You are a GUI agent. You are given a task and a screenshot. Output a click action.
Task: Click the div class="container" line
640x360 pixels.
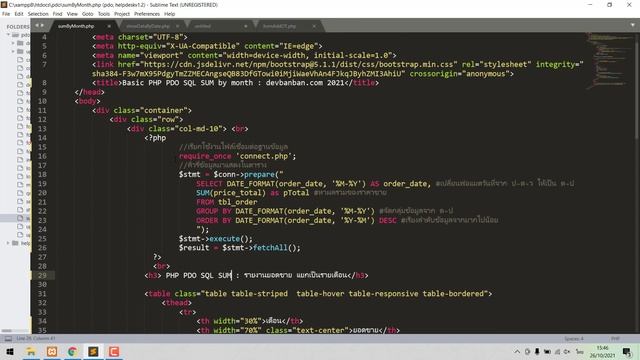point(142,110)
